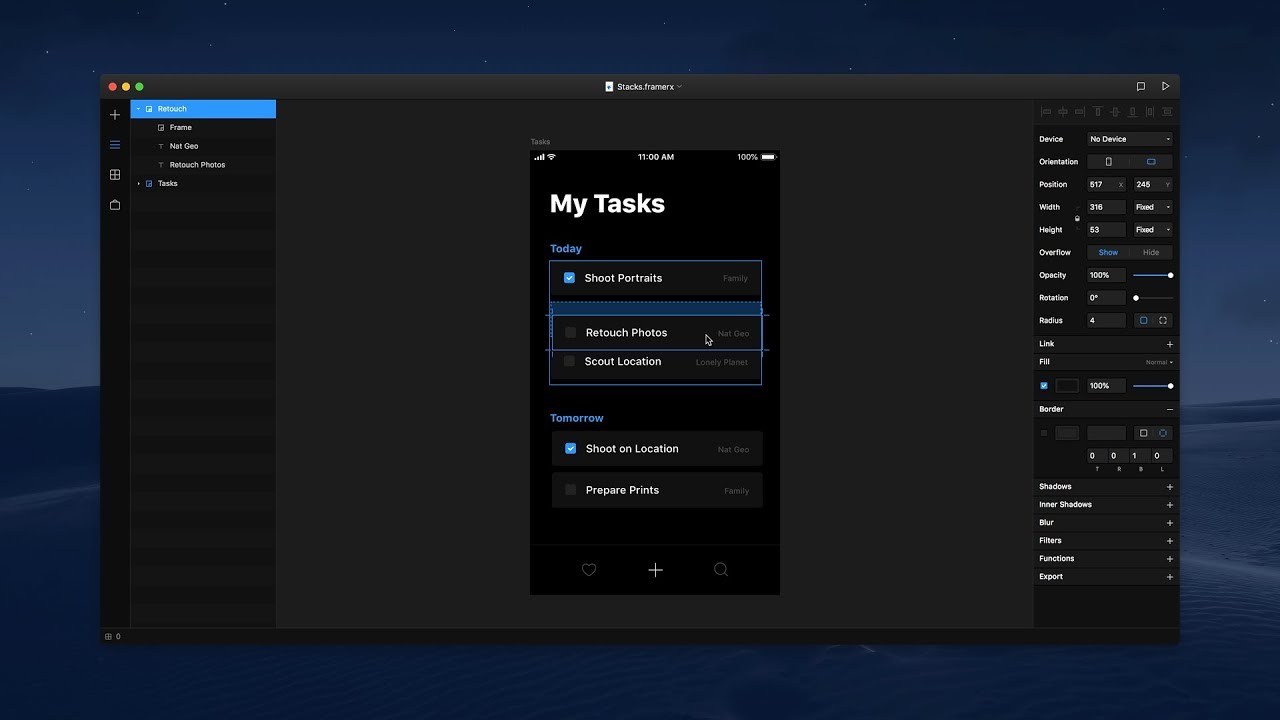
Task: Choose the square border style option
Action: (1144, 433)
